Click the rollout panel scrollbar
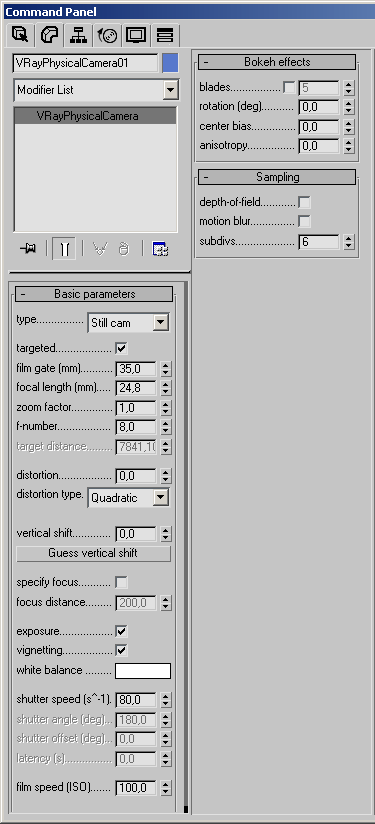The image size is (375, 824). tap(185, 547)
